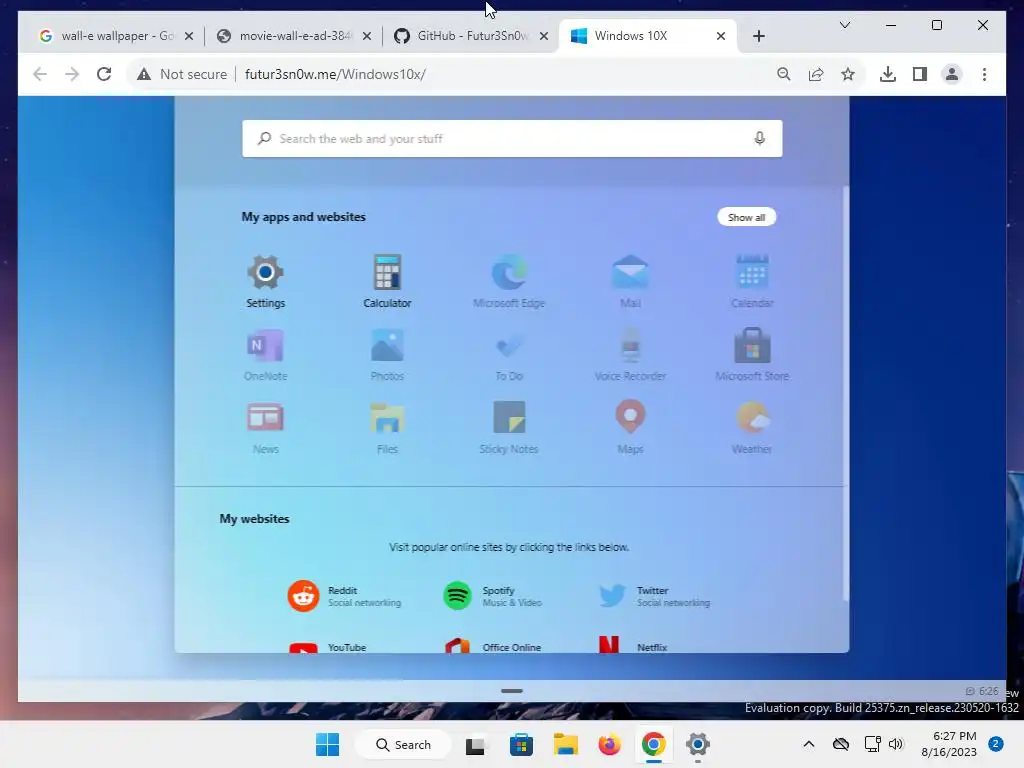The height and width of the screenshot is (768, 1024).
Task: Select the Windows 10X tab
Action: pyautogui.click(x=648, y=36)
